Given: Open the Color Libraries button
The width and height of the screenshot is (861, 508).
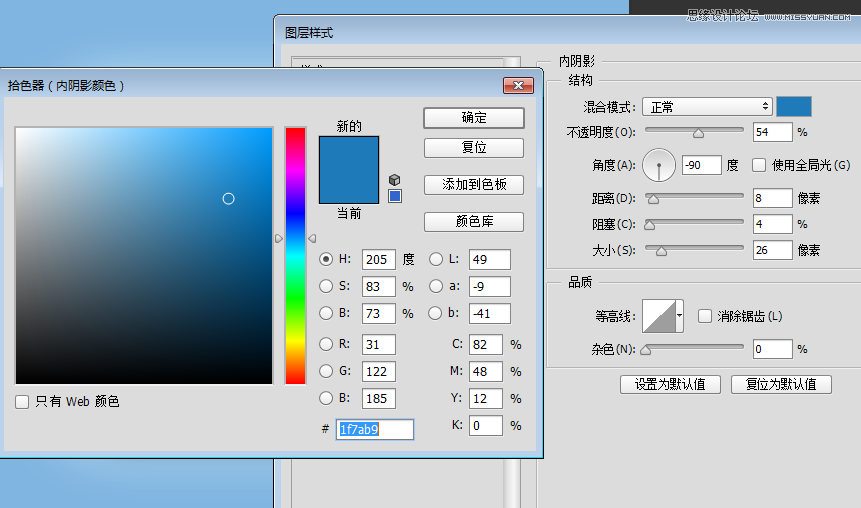Looking at the screenshot, I should [x=474, y=221].
